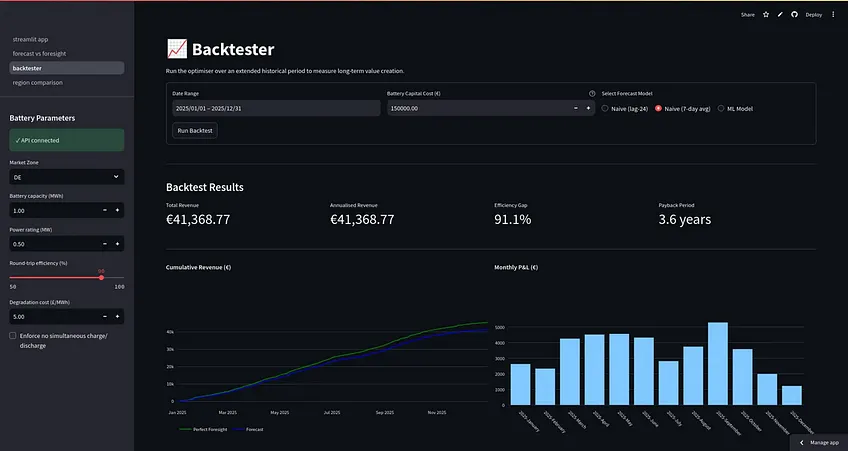Go to forecast vs foresight page
This screenshot has height=451, width=848.
pos(39,54)
